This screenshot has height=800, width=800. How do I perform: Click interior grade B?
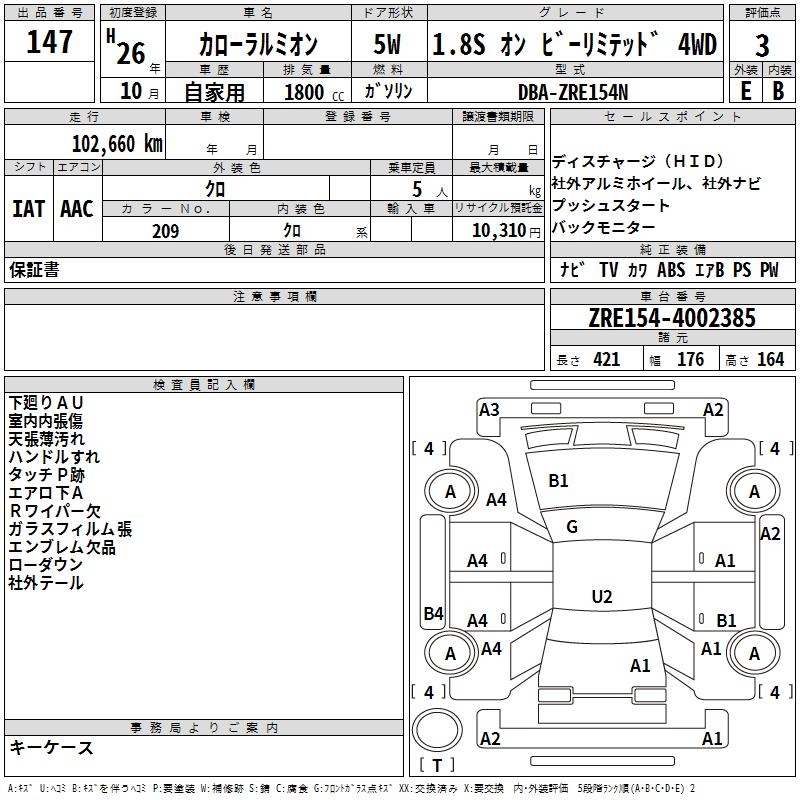coord(778,91)
